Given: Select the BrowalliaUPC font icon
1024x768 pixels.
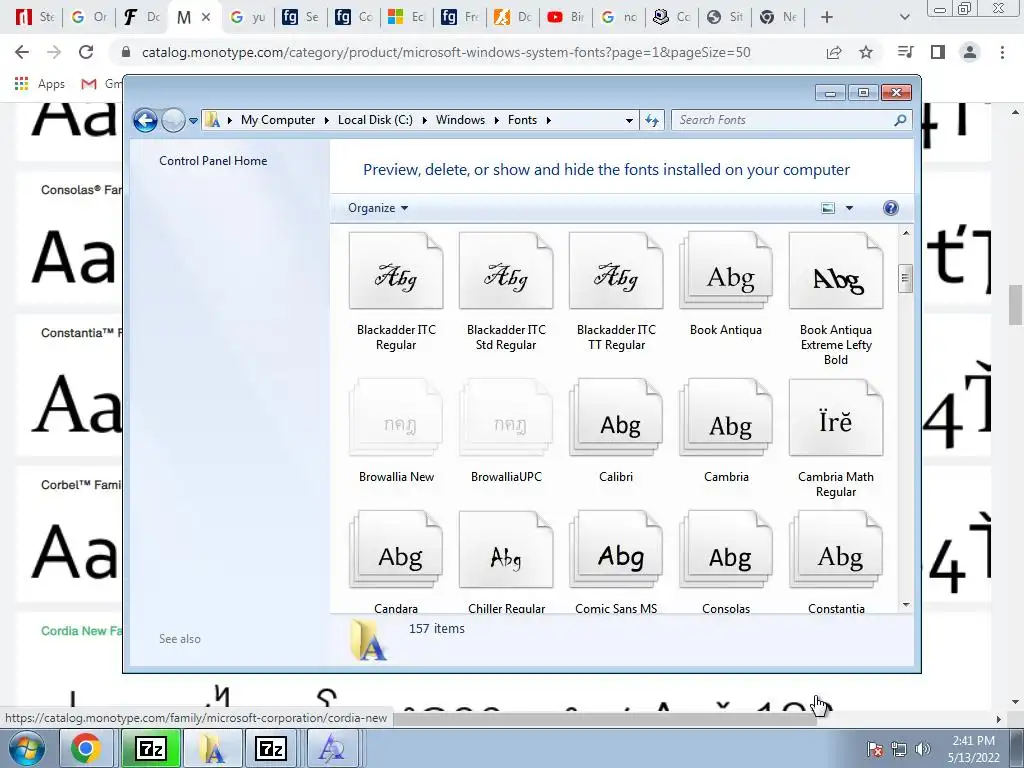Looking at the screenshot, I should tap(505, 418).
